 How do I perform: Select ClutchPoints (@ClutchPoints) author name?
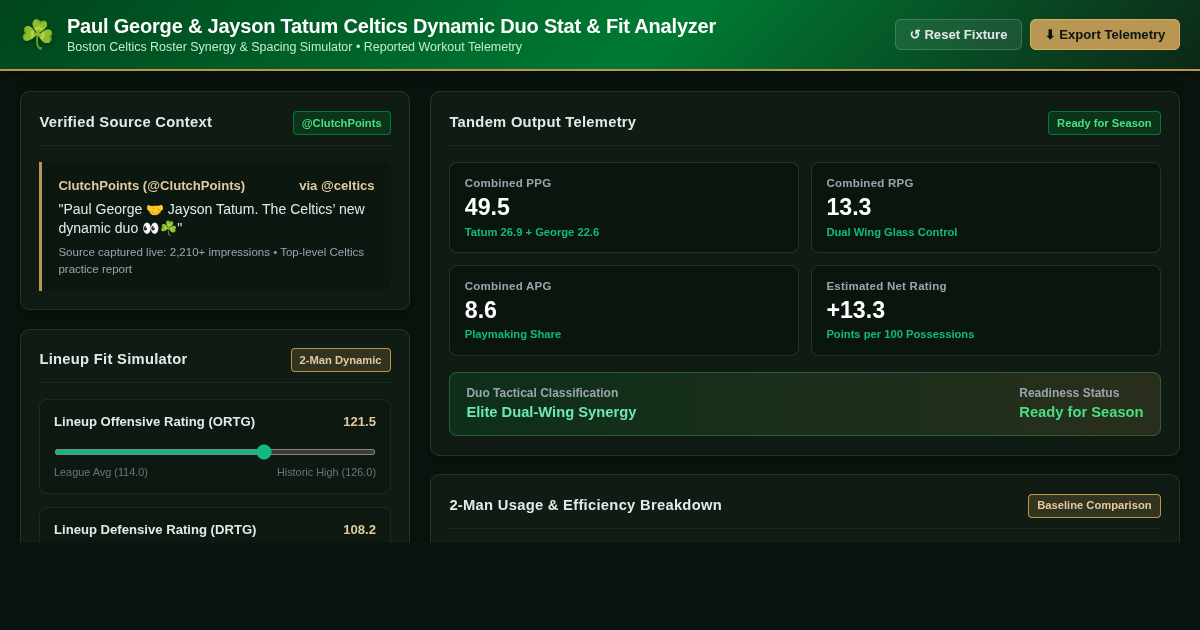pos(152,185)
